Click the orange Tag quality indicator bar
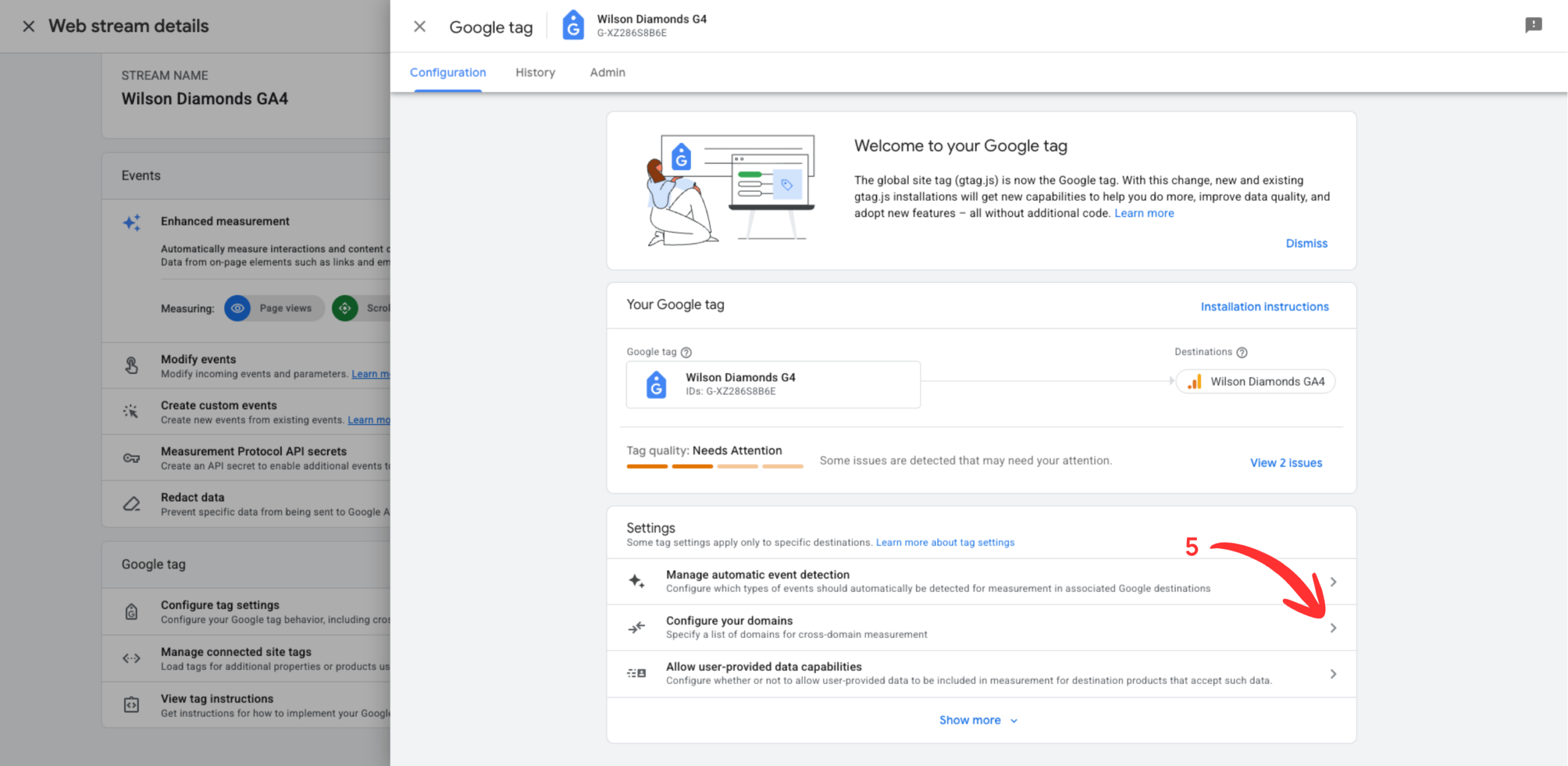1568x766 pixels. click(714, 466)
